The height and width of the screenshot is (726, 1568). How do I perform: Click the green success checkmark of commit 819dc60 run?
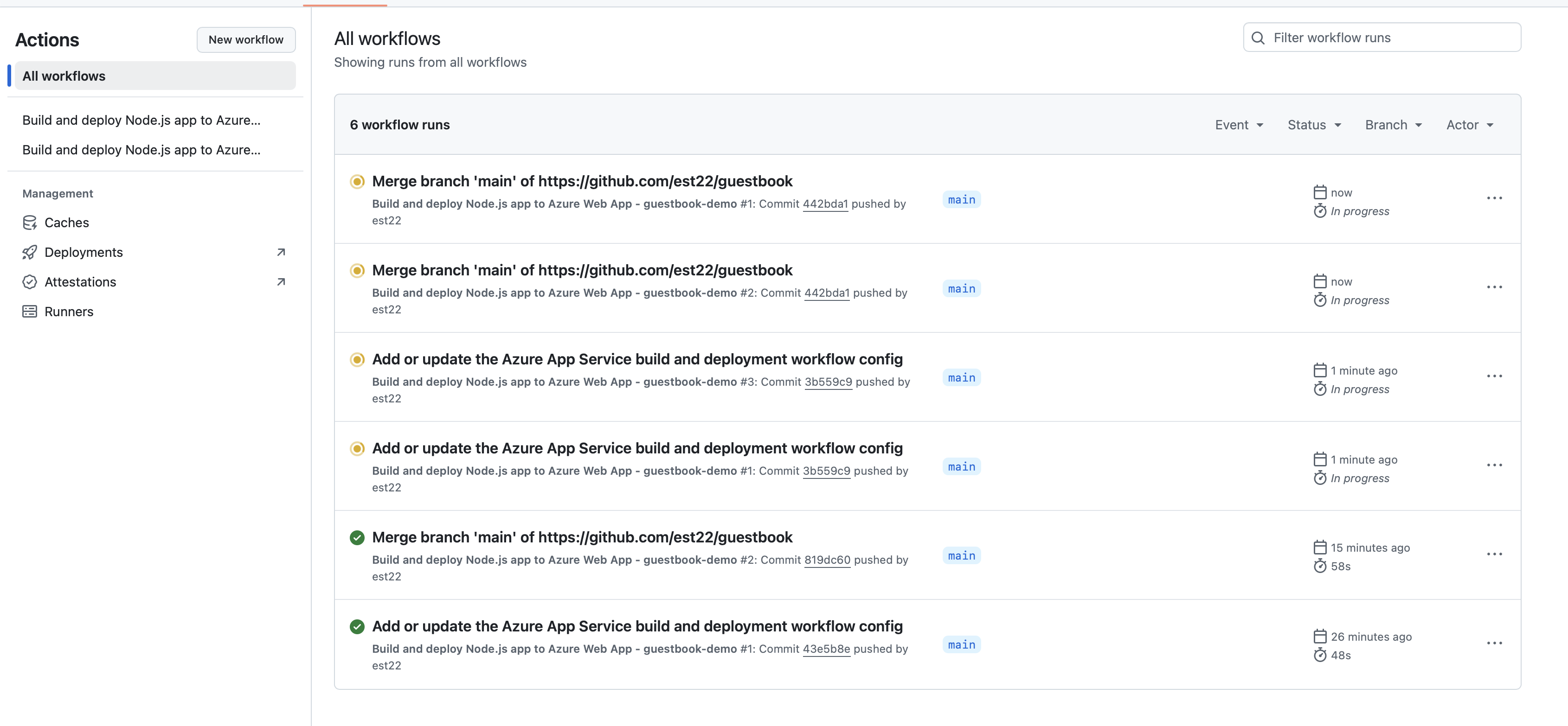pyautogui.click(x=357, y=537)
